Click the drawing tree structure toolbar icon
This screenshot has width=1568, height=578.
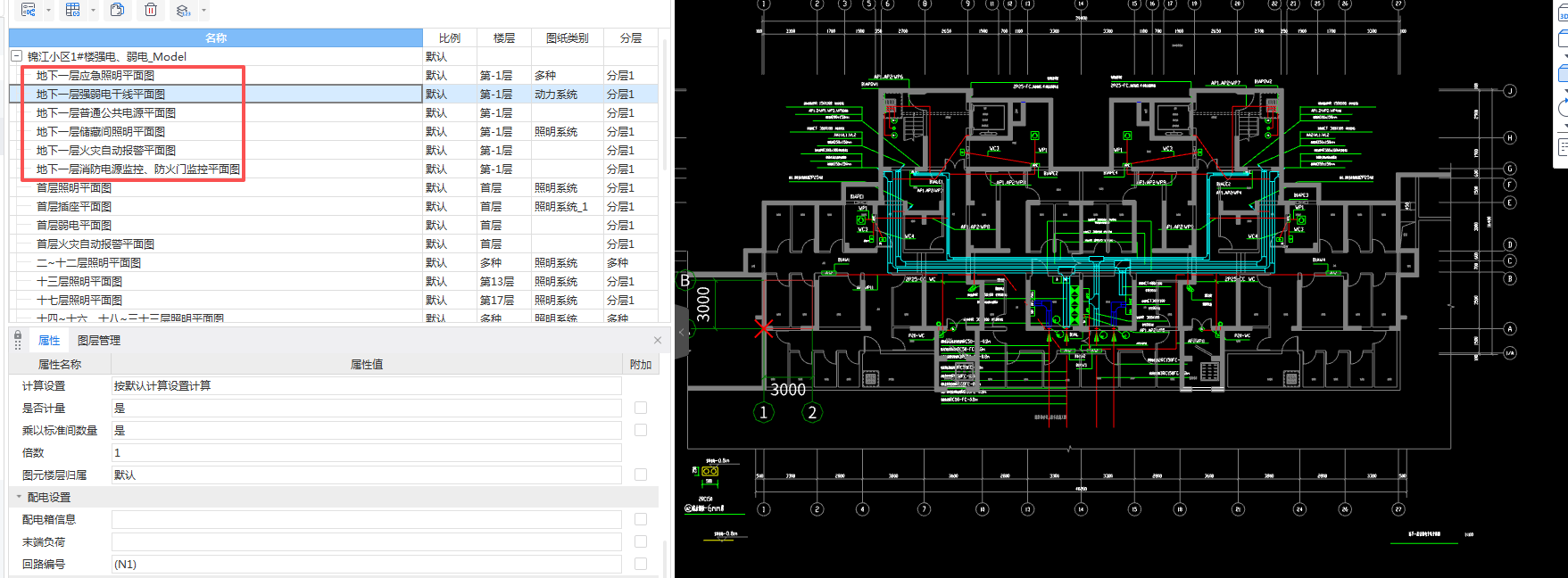click(x=28, y=10)
